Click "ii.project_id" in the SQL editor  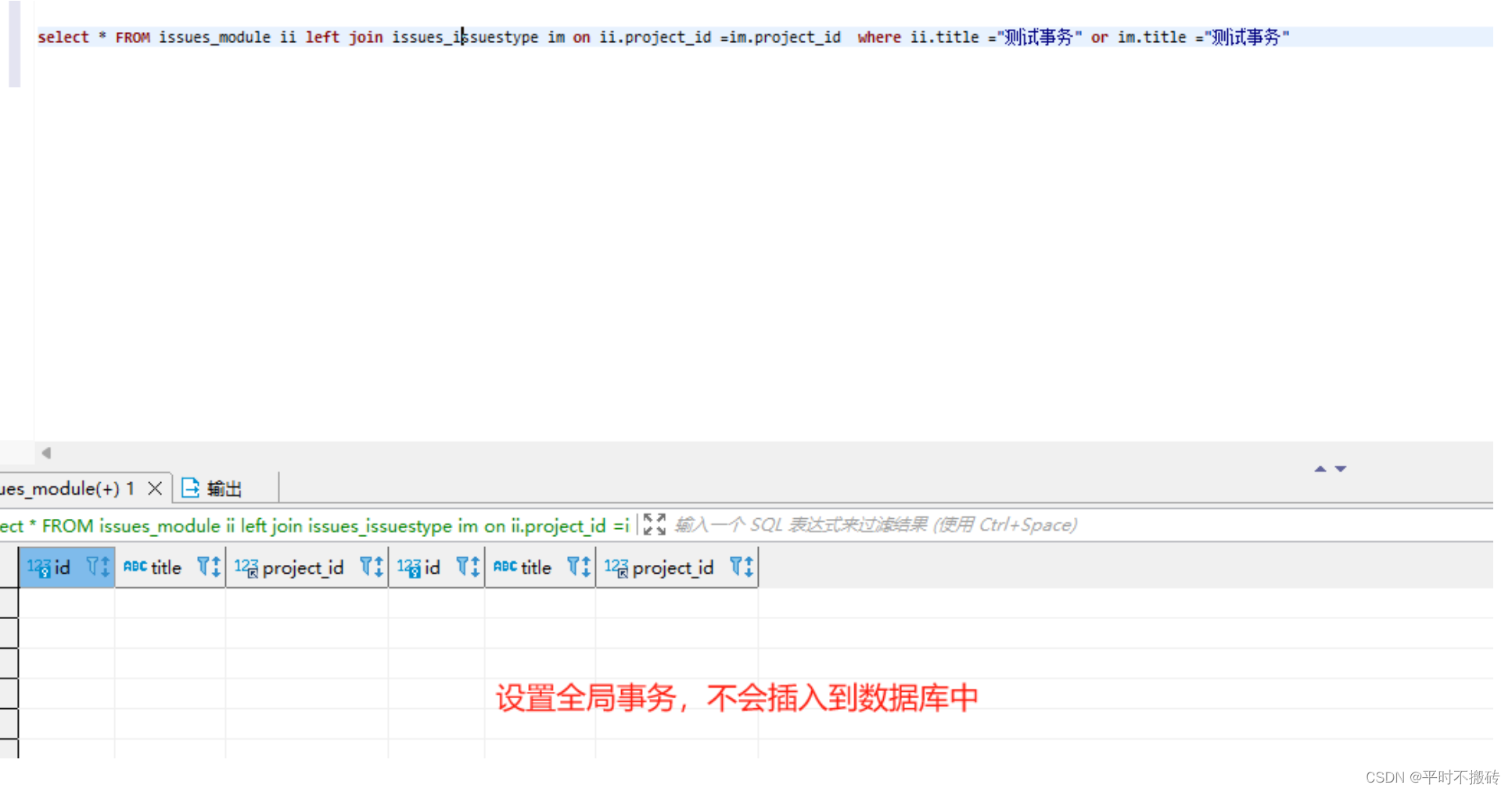(655, 37)
